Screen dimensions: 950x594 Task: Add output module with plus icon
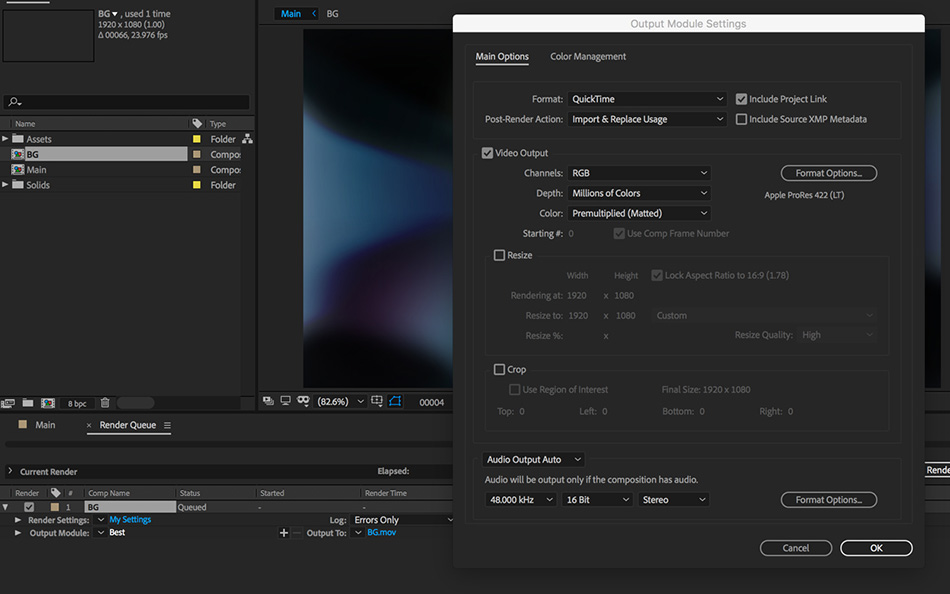pos(284,533)
